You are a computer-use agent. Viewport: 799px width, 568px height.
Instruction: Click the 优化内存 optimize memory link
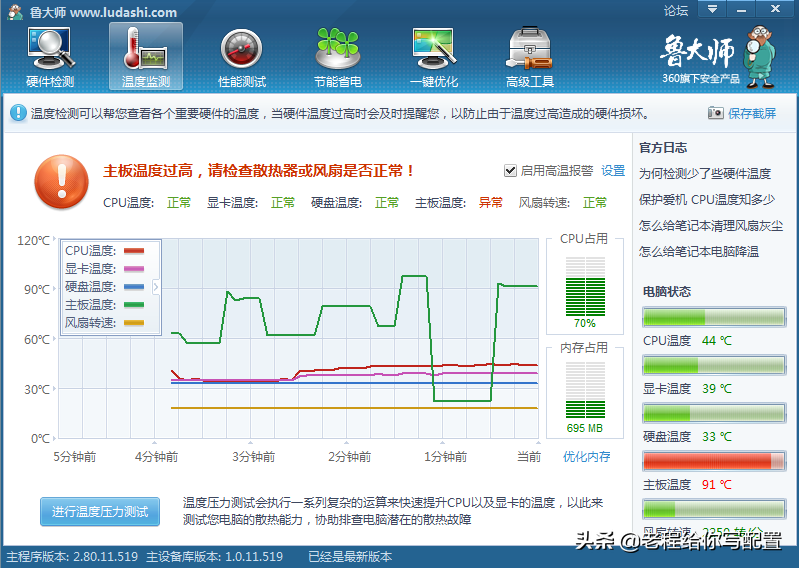[x=586, y=456]
